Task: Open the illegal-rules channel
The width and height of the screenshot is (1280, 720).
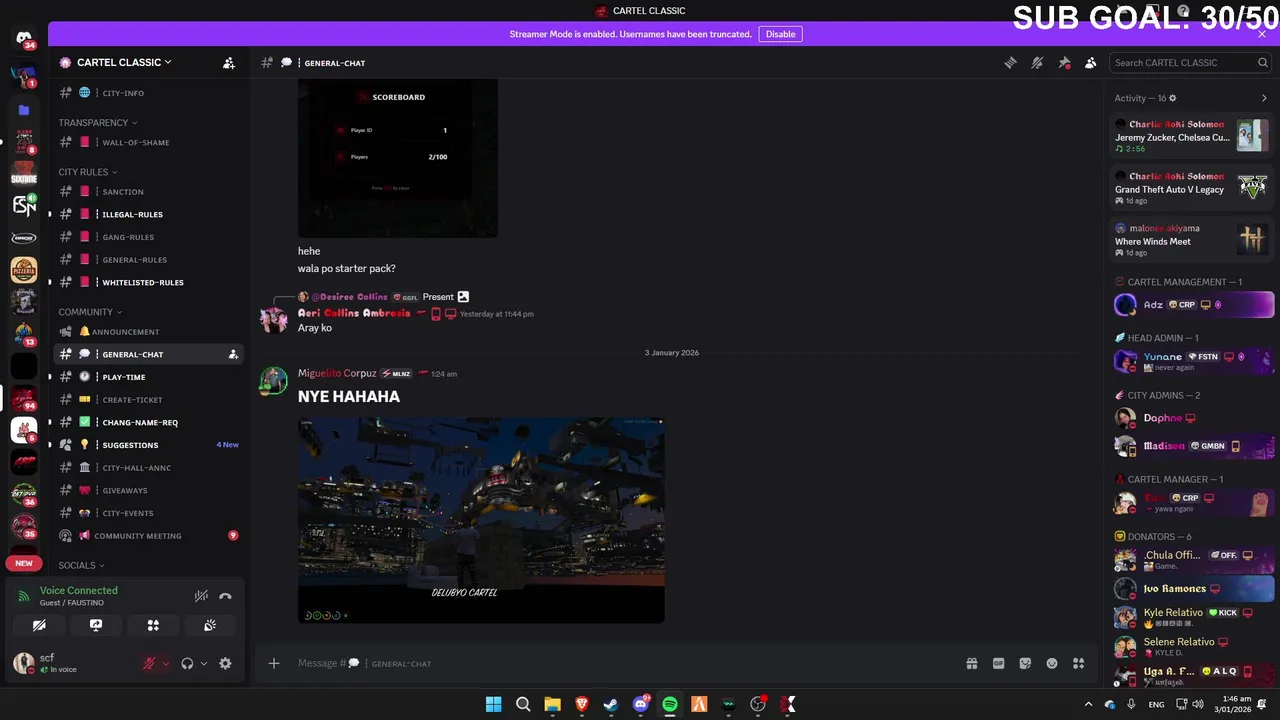Action: 148,214
